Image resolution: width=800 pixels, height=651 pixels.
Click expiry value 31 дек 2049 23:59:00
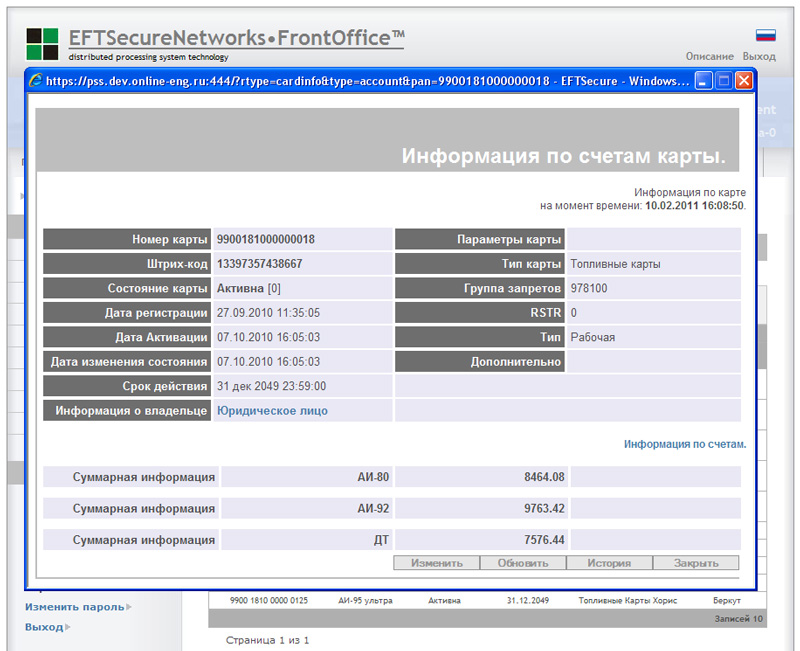coord(271,386)
